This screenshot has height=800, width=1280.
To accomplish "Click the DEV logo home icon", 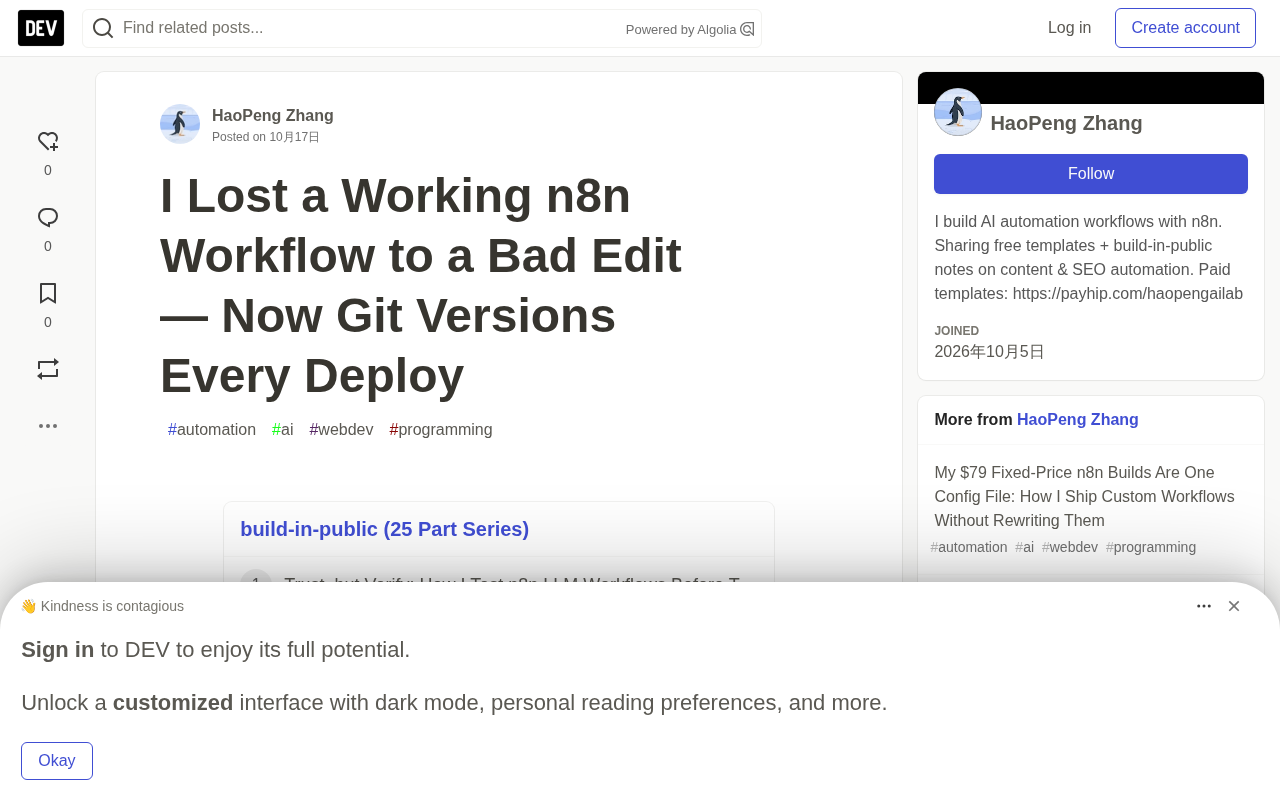I will point(41,28).
